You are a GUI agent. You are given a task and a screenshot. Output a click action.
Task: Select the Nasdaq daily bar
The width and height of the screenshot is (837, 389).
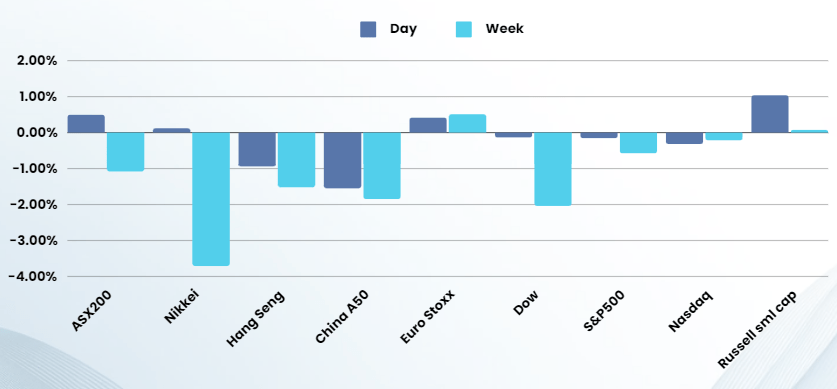click(684, 138)
